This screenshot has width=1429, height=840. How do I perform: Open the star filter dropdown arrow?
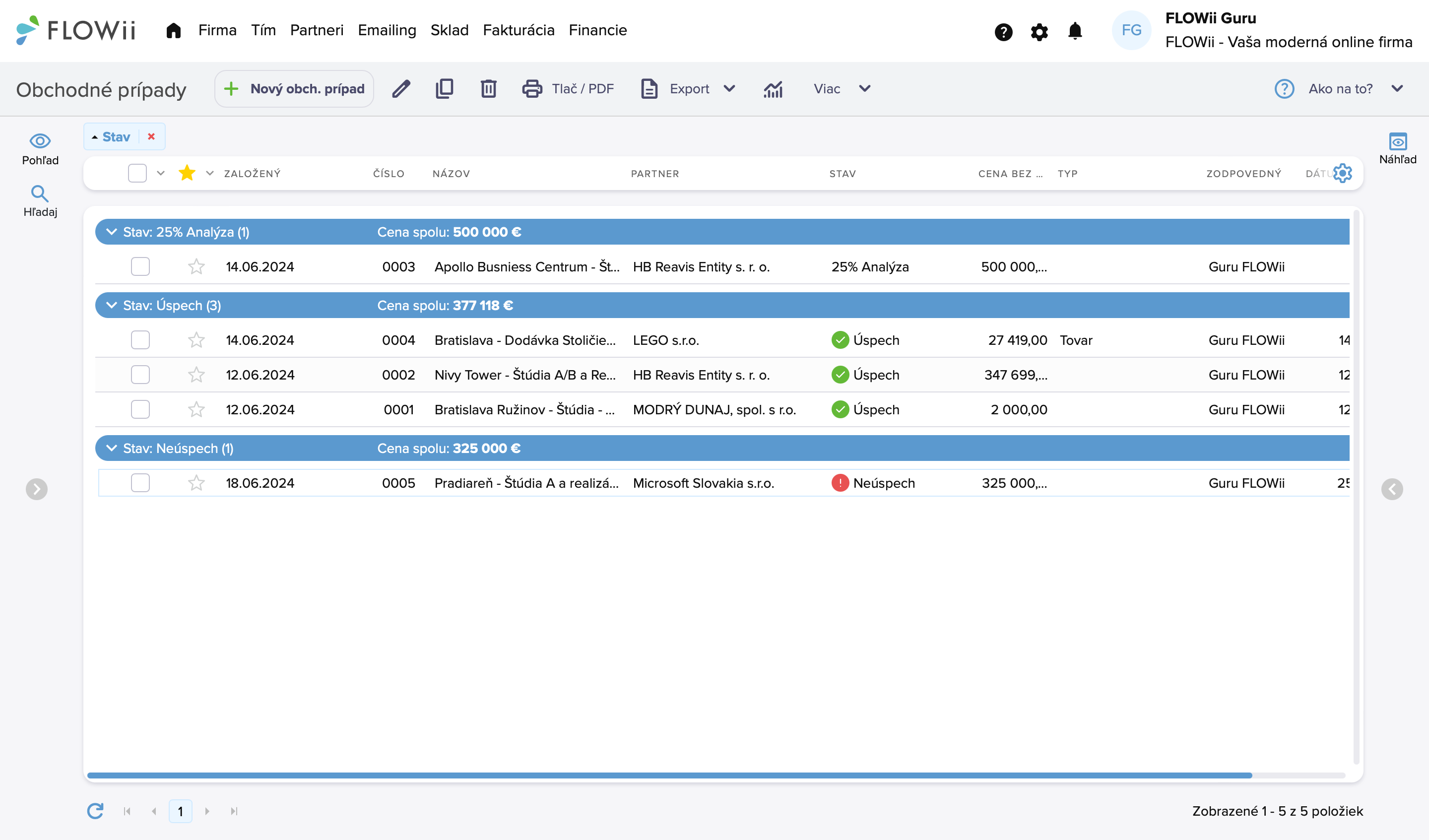coord(210,173)
